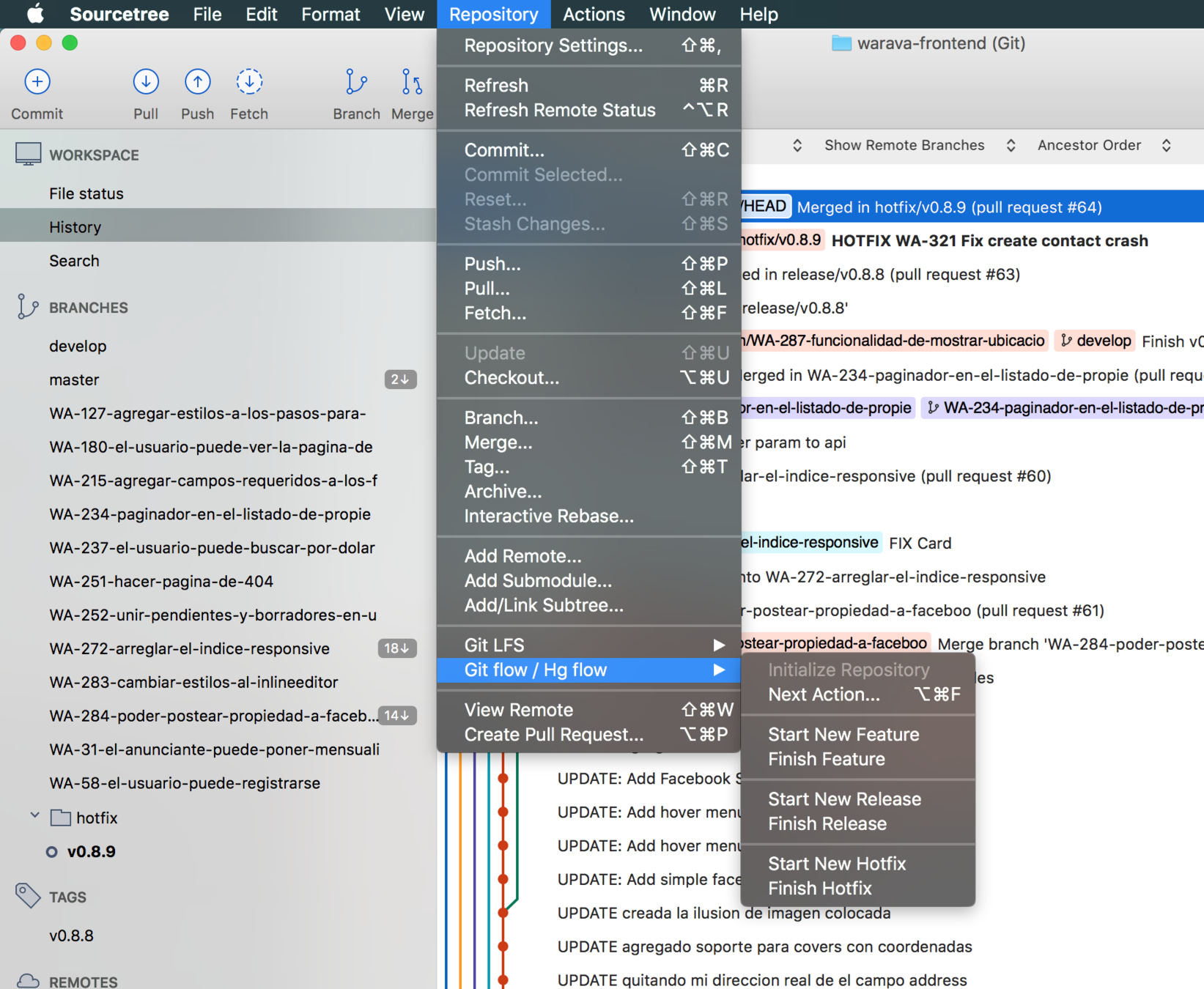Choose Interactive Rebase...

tap(588, 516)
